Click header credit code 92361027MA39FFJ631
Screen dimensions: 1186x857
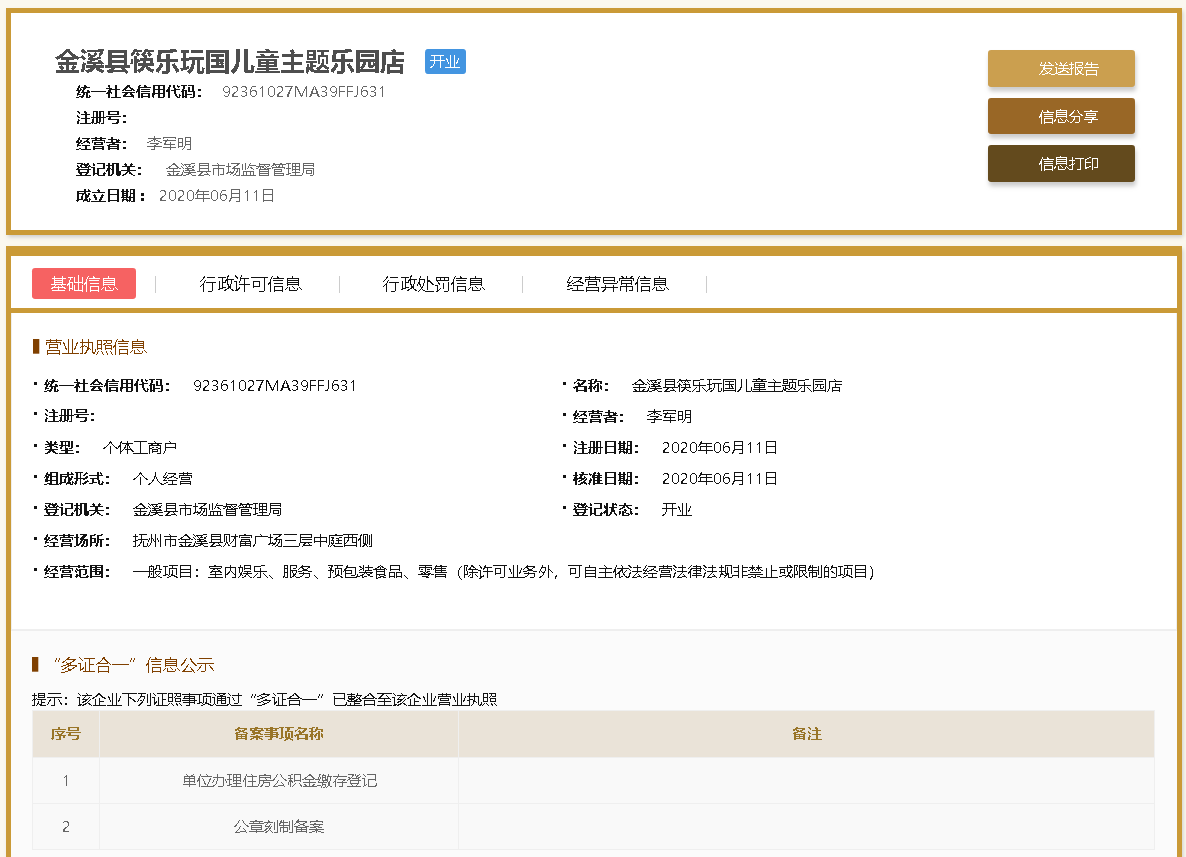coord(303,92)
